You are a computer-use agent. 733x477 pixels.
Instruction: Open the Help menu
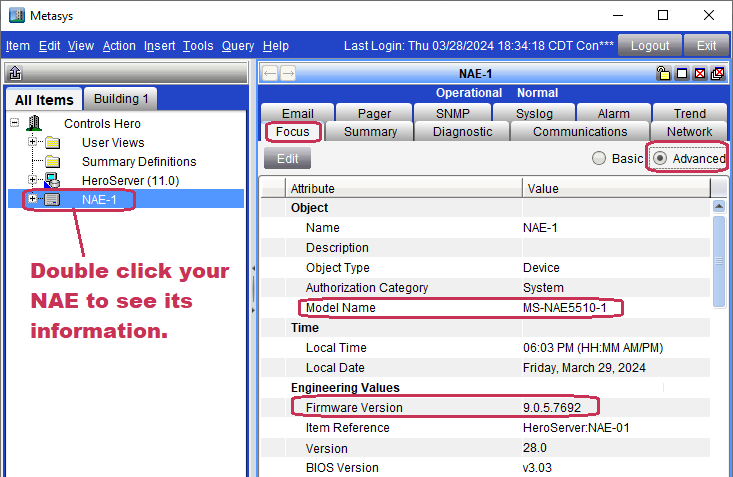click(x=276, y=46)
